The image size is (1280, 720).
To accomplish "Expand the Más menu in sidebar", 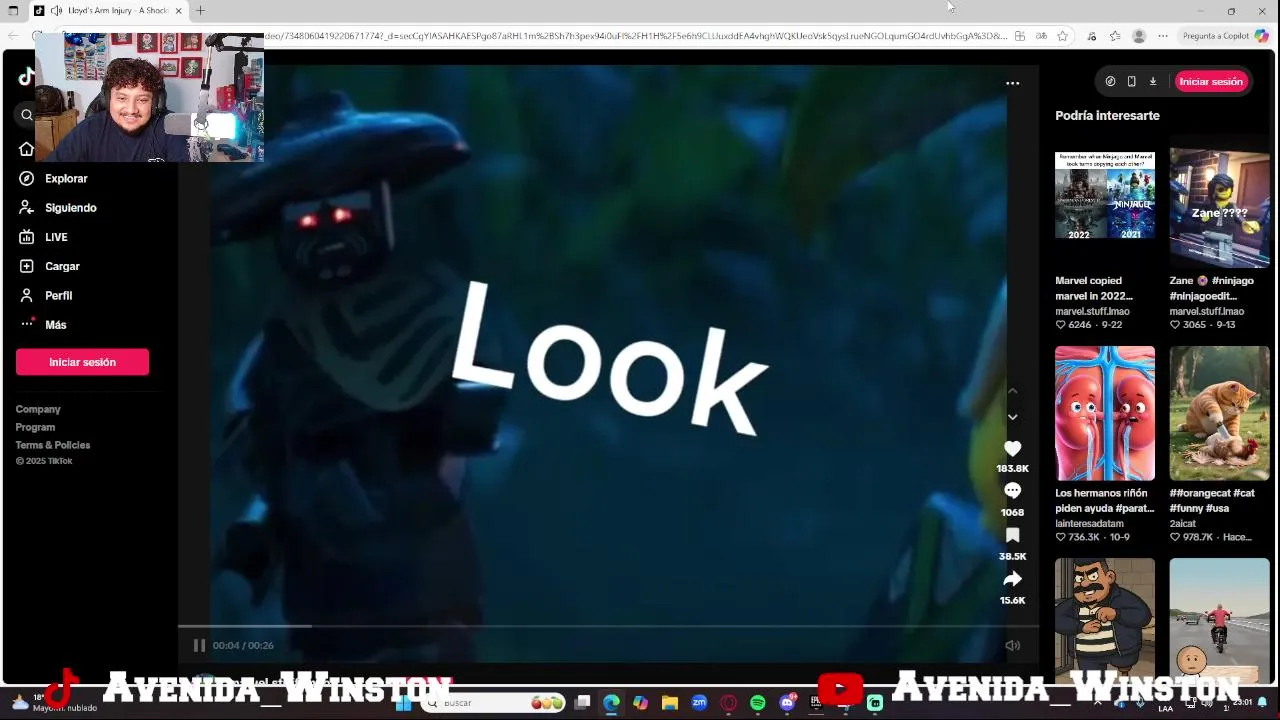I will pos(55,325).
